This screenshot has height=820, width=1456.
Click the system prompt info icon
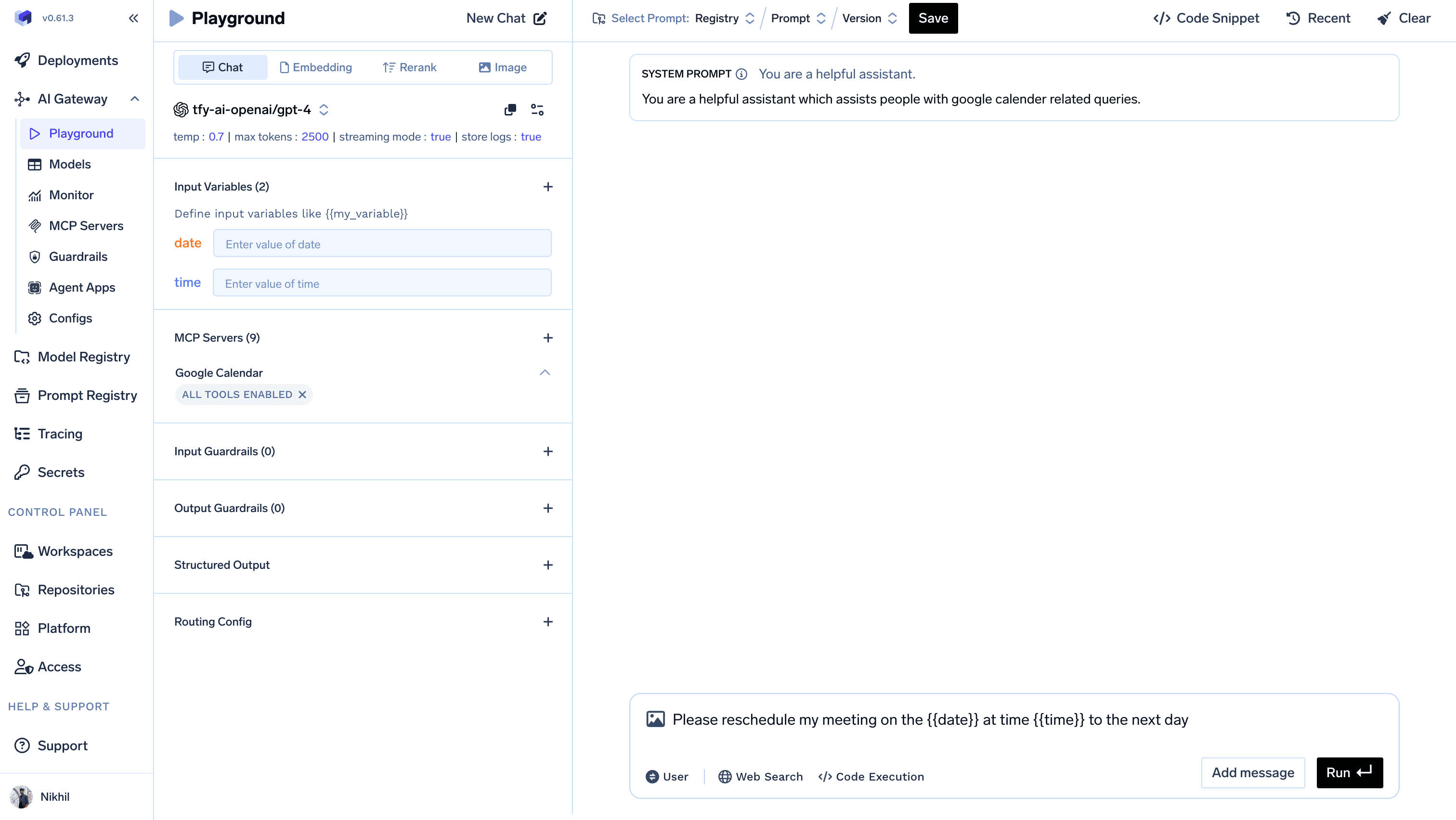click(741, 74)
